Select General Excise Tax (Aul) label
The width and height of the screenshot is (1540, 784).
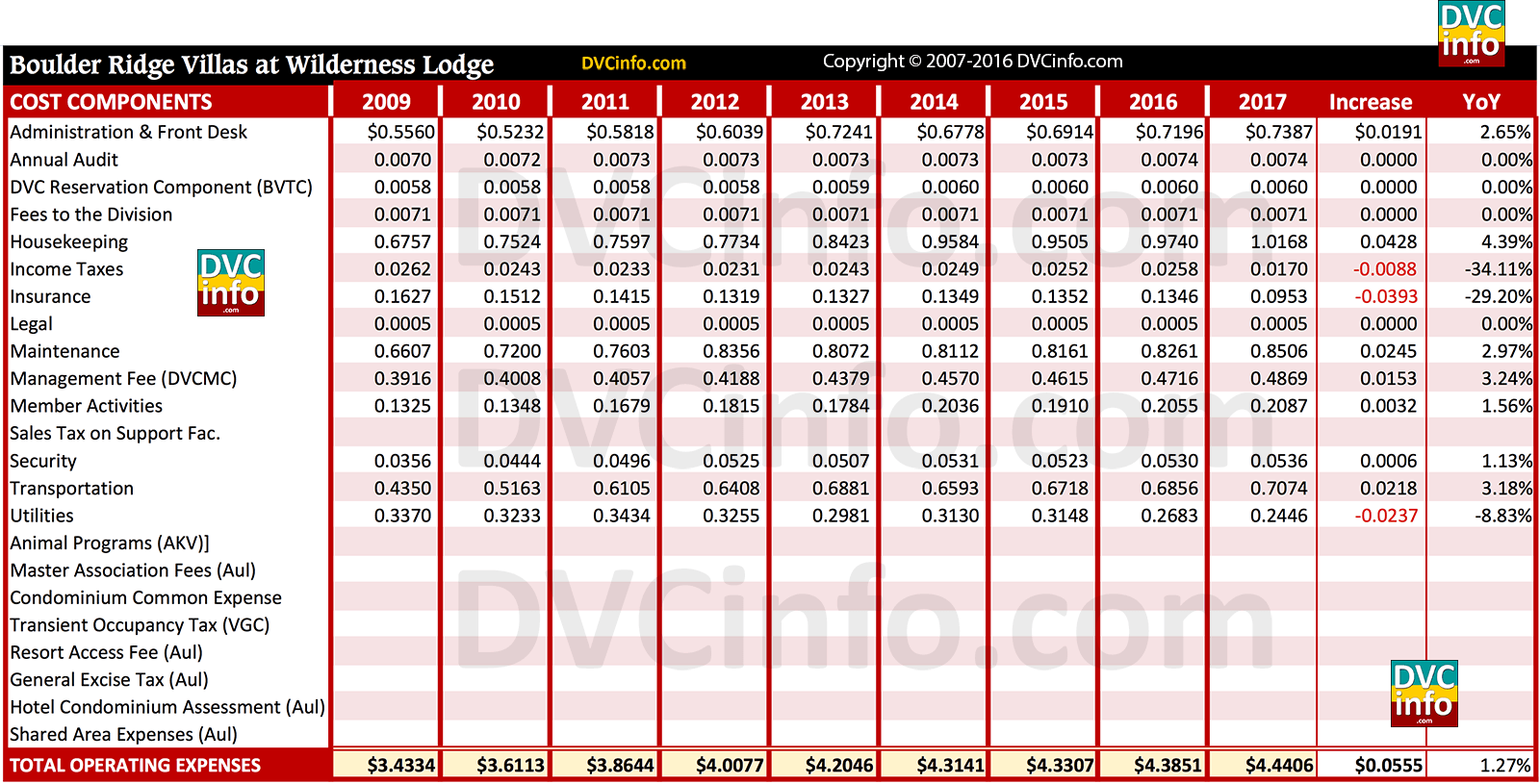(x=109, y=680)
